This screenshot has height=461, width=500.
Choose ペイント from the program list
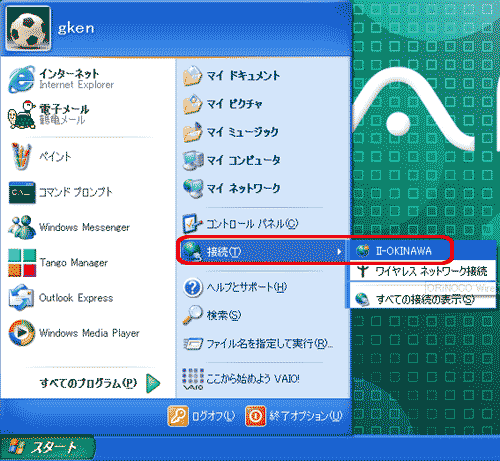[55, 156]
